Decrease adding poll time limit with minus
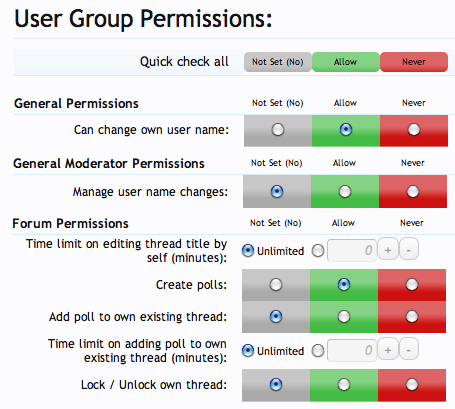Screen dimensions: 455x409 click(x=409, y=349)
